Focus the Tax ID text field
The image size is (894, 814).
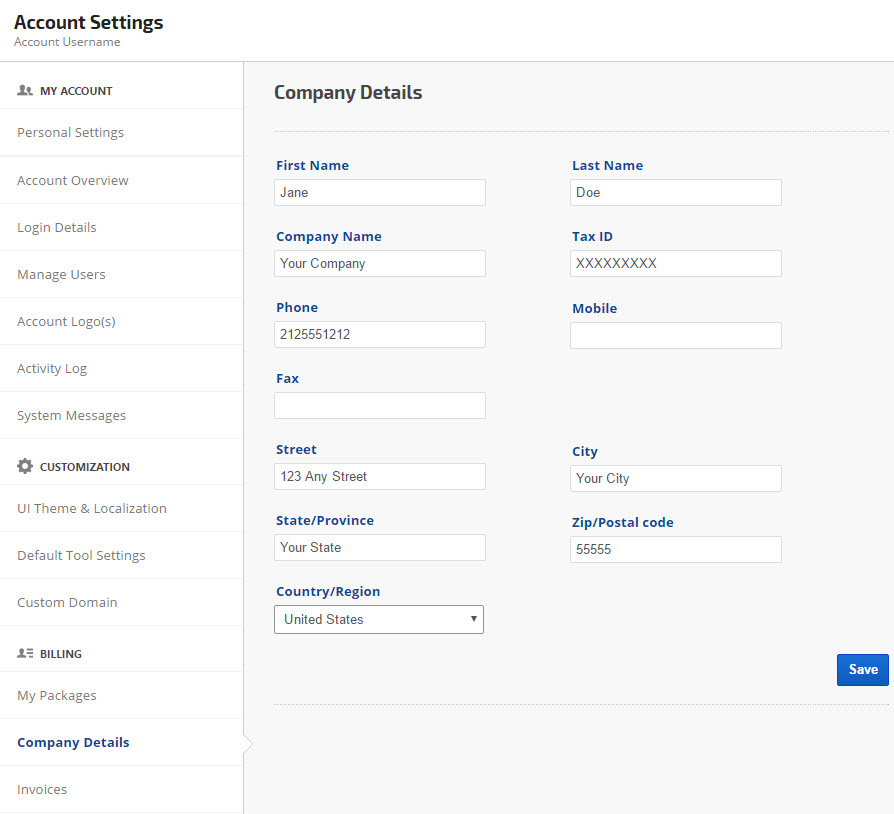coord(675,263)
